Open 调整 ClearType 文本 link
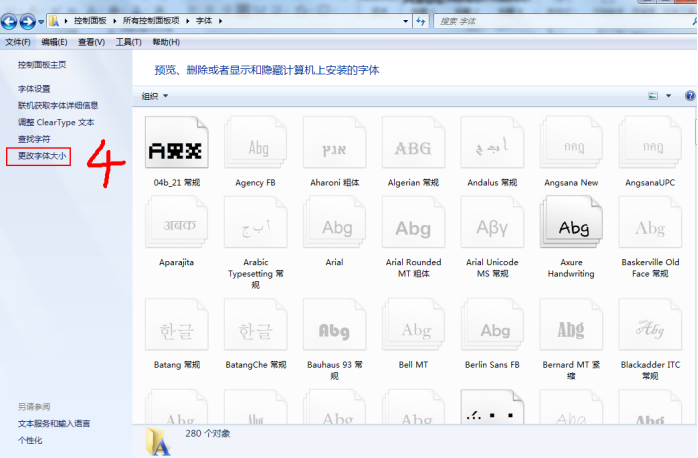The height and width of the screenshot is (458, 698). (x=56, y=122)
